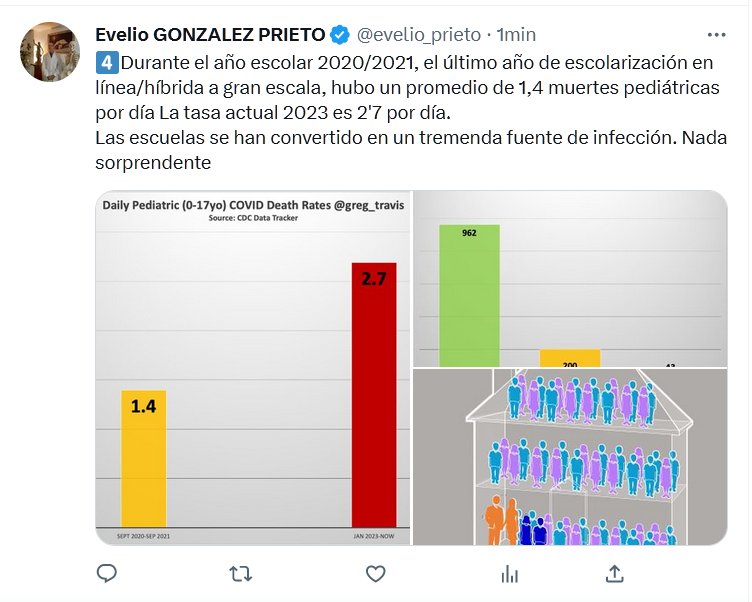Click the small yellow 200 bar
The width and height of the screenshot is (752, 602).
[570, 359]
